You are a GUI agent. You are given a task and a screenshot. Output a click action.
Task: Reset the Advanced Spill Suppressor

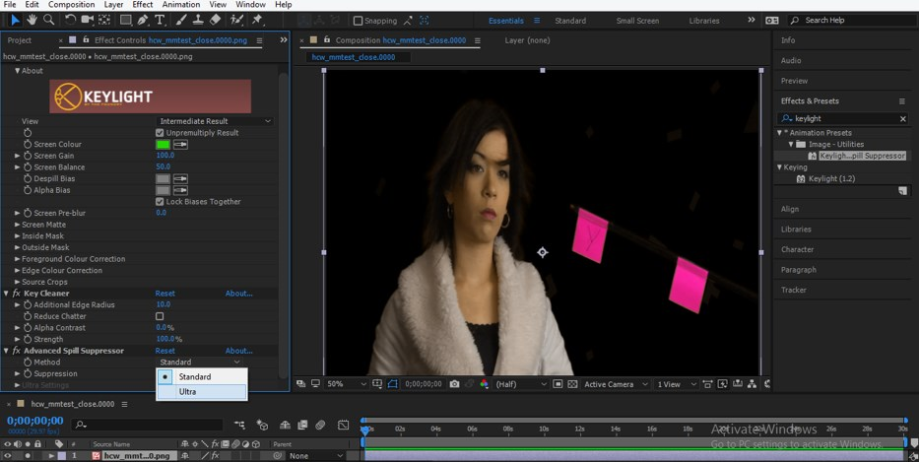pyautogui.click(x=165, y=351)
